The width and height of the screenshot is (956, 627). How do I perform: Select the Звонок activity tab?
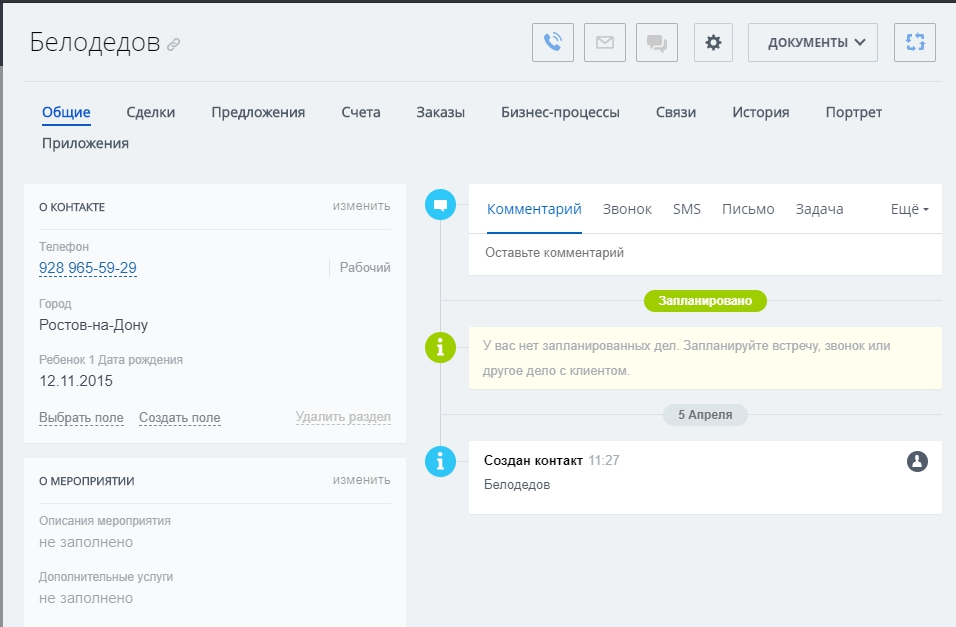point(627,209)
